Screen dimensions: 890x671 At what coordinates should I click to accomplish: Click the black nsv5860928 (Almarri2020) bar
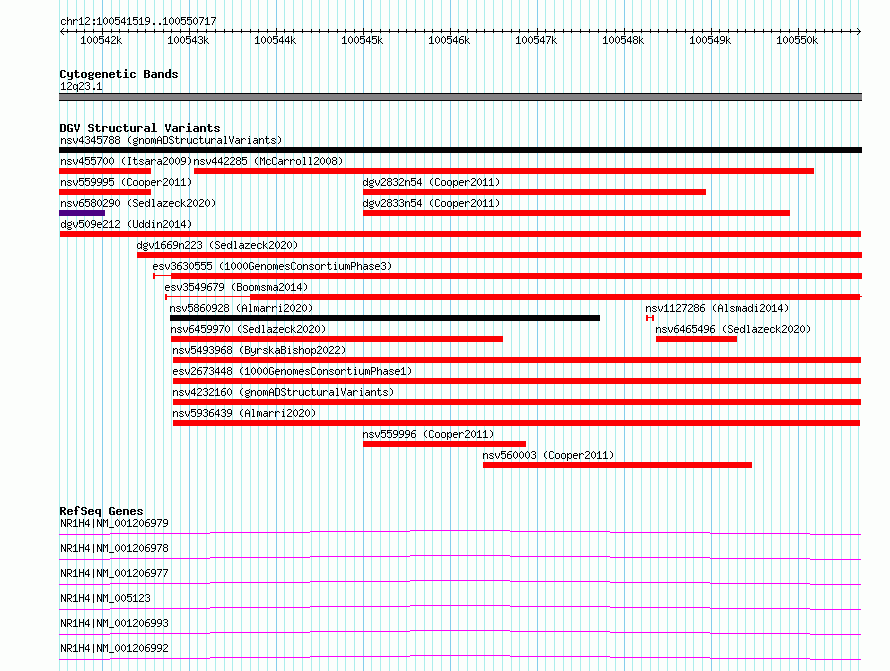[x=385, y=318]
